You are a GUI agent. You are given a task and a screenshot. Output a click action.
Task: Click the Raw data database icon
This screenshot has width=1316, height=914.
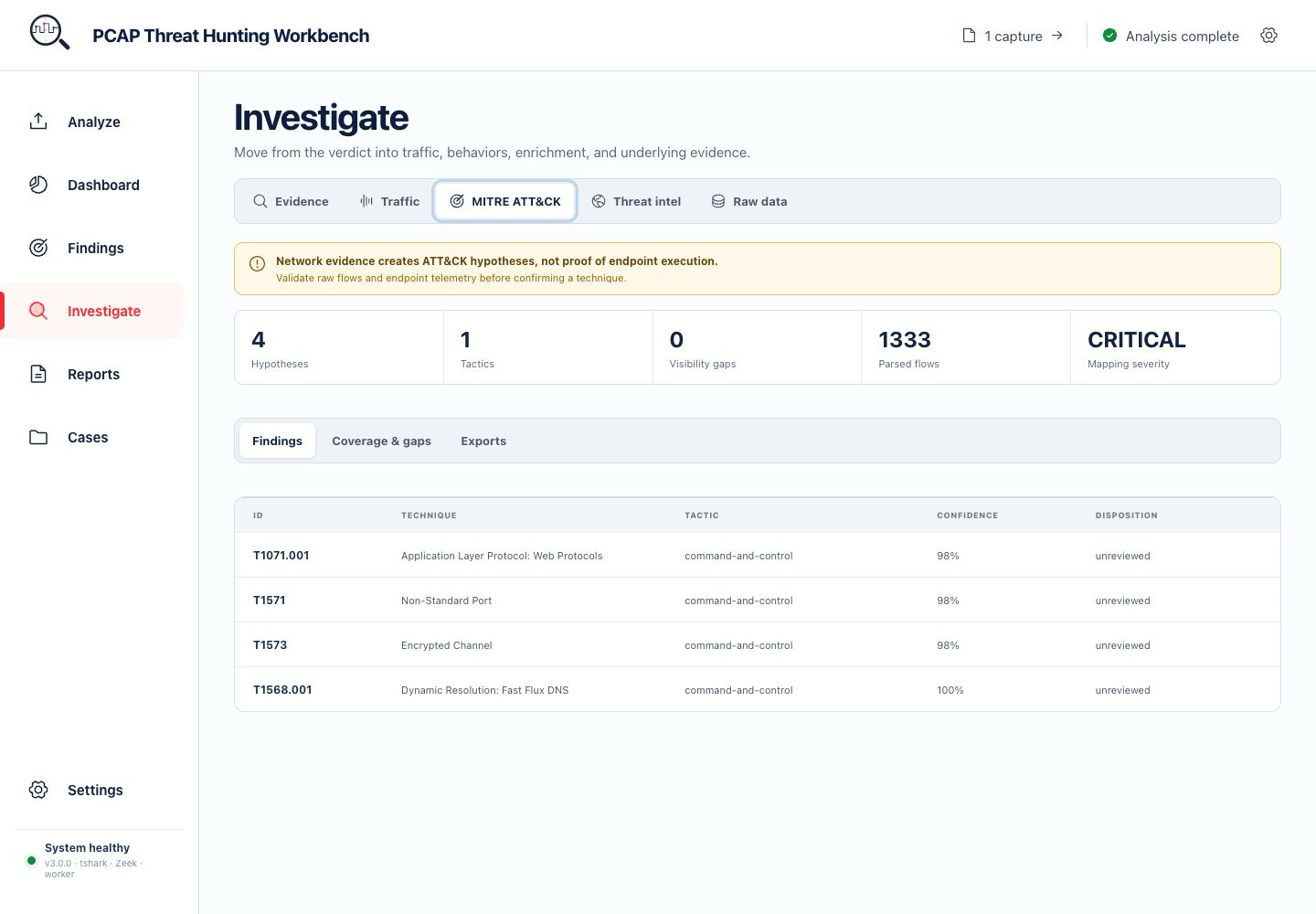point(718,201)
